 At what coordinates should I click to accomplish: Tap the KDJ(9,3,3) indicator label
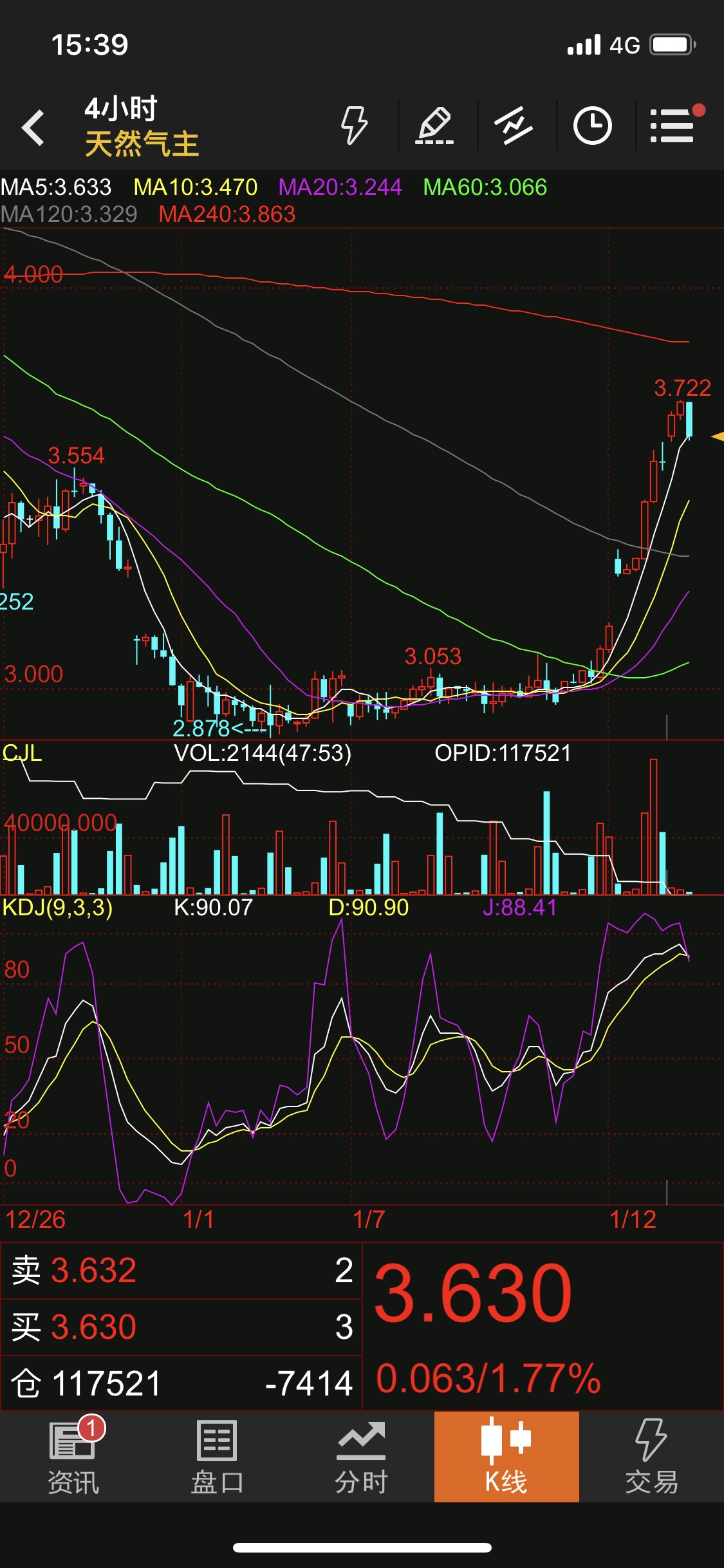click(57, 908)
